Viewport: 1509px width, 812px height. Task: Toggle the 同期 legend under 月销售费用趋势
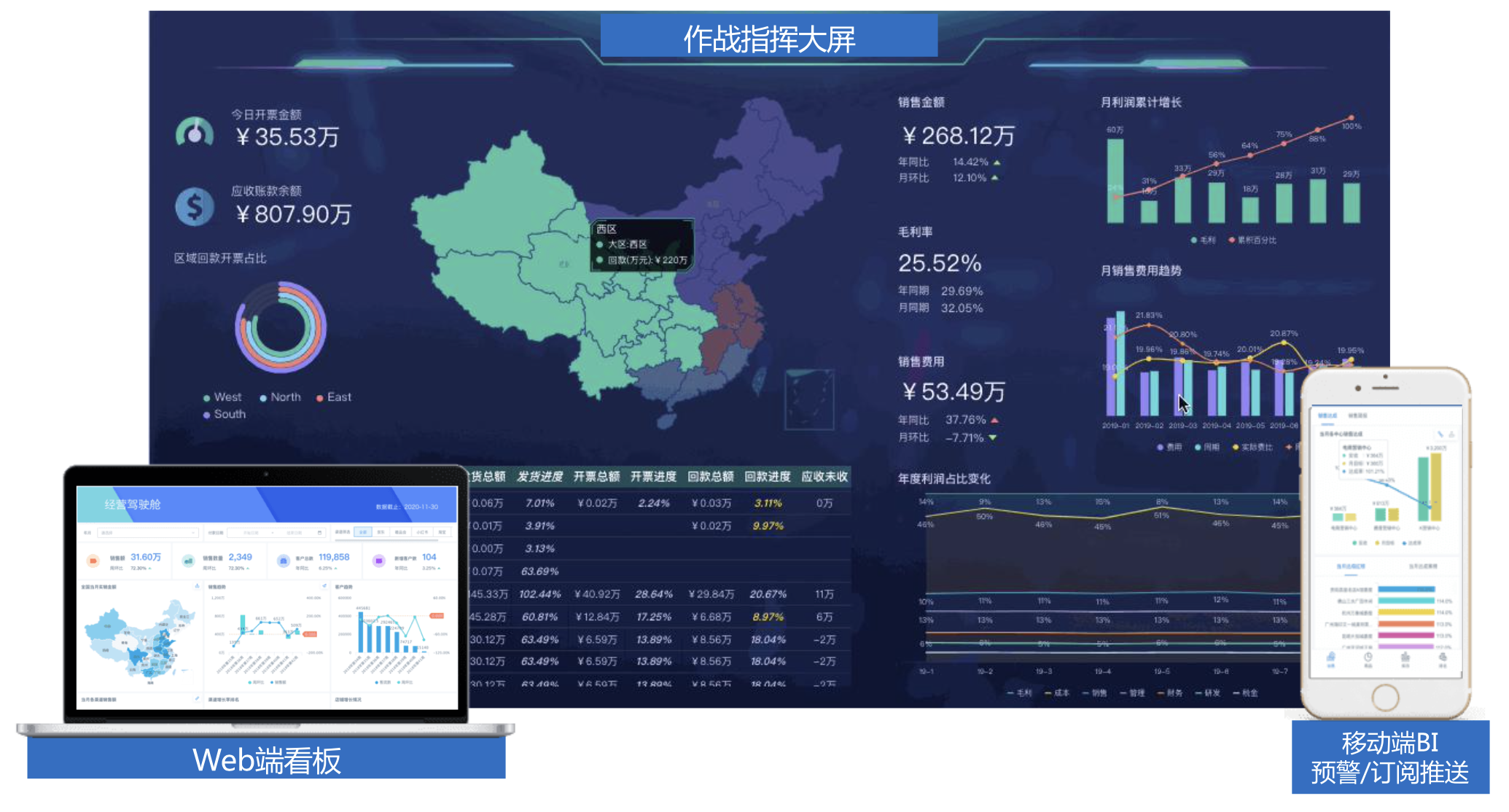[1206, 447]
